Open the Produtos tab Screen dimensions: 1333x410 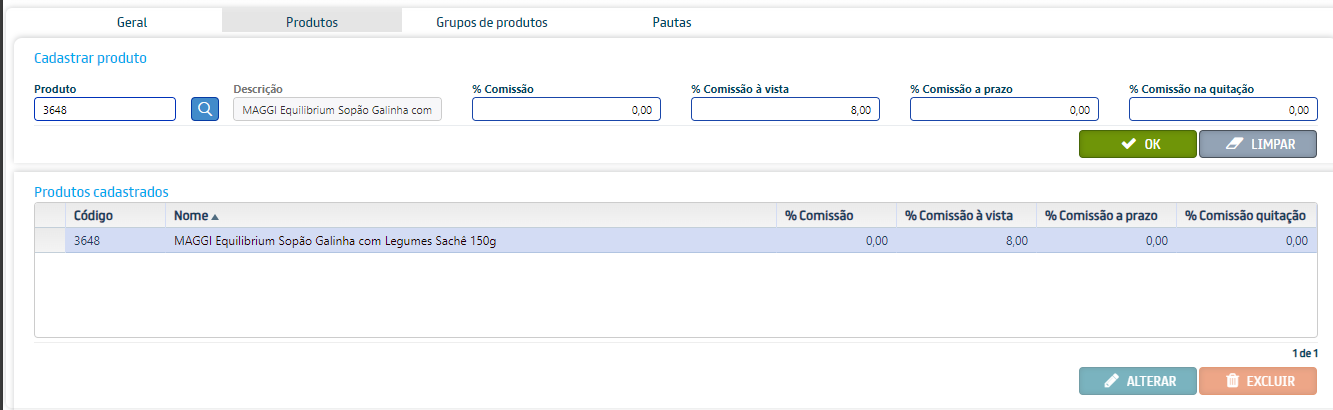coord(311,22)
